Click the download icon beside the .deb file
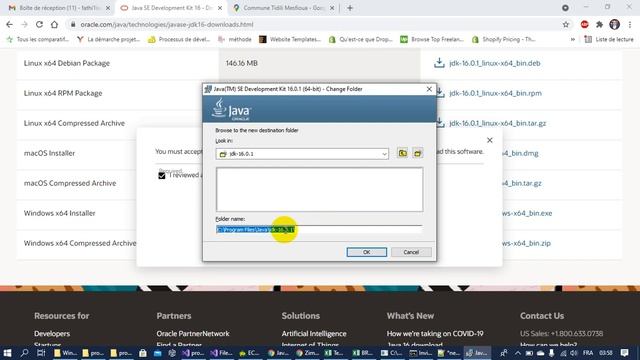 pyautogui.click(x=439, y=63)
